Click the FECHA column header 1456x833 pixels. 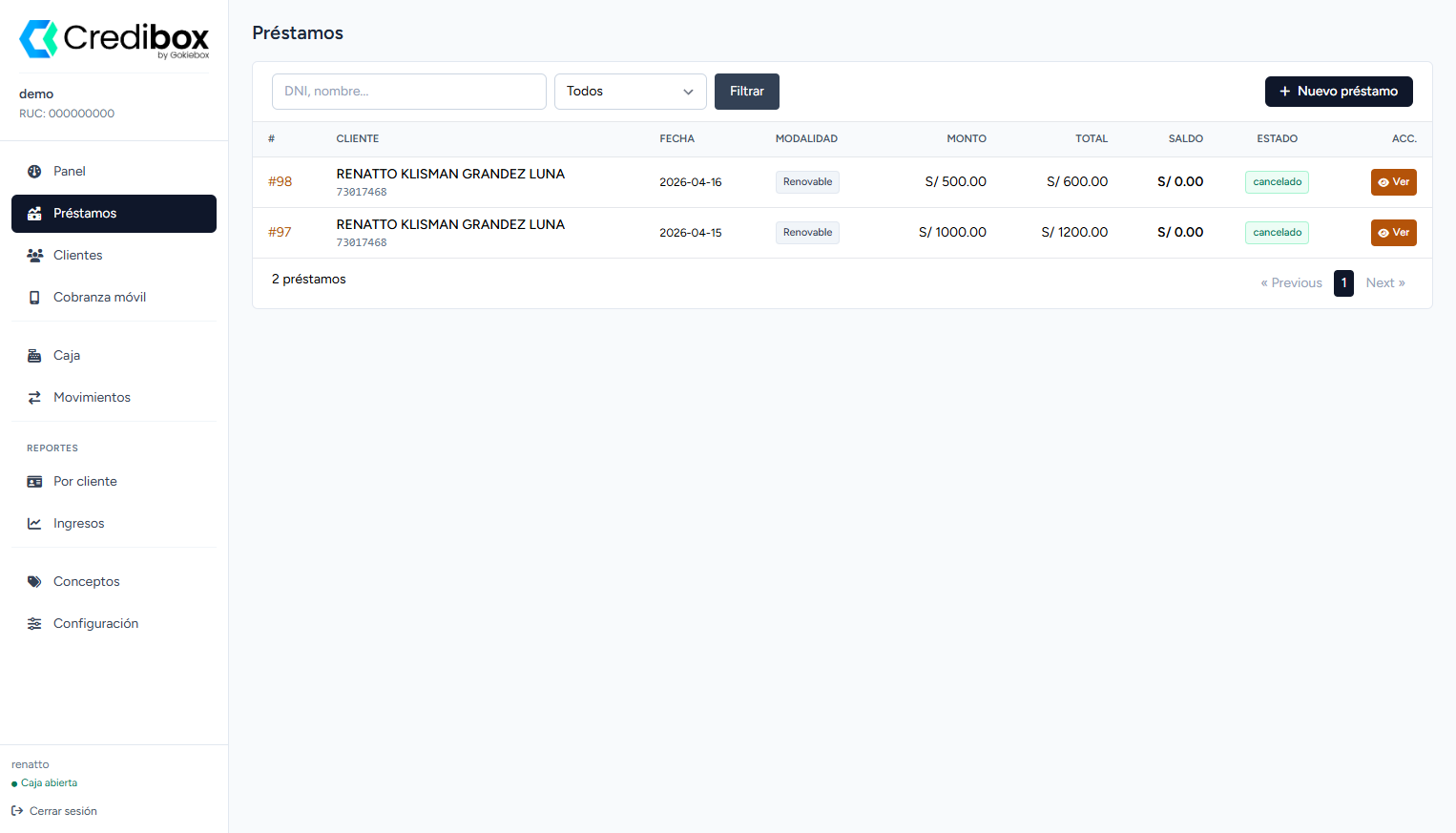click(677, 139)
